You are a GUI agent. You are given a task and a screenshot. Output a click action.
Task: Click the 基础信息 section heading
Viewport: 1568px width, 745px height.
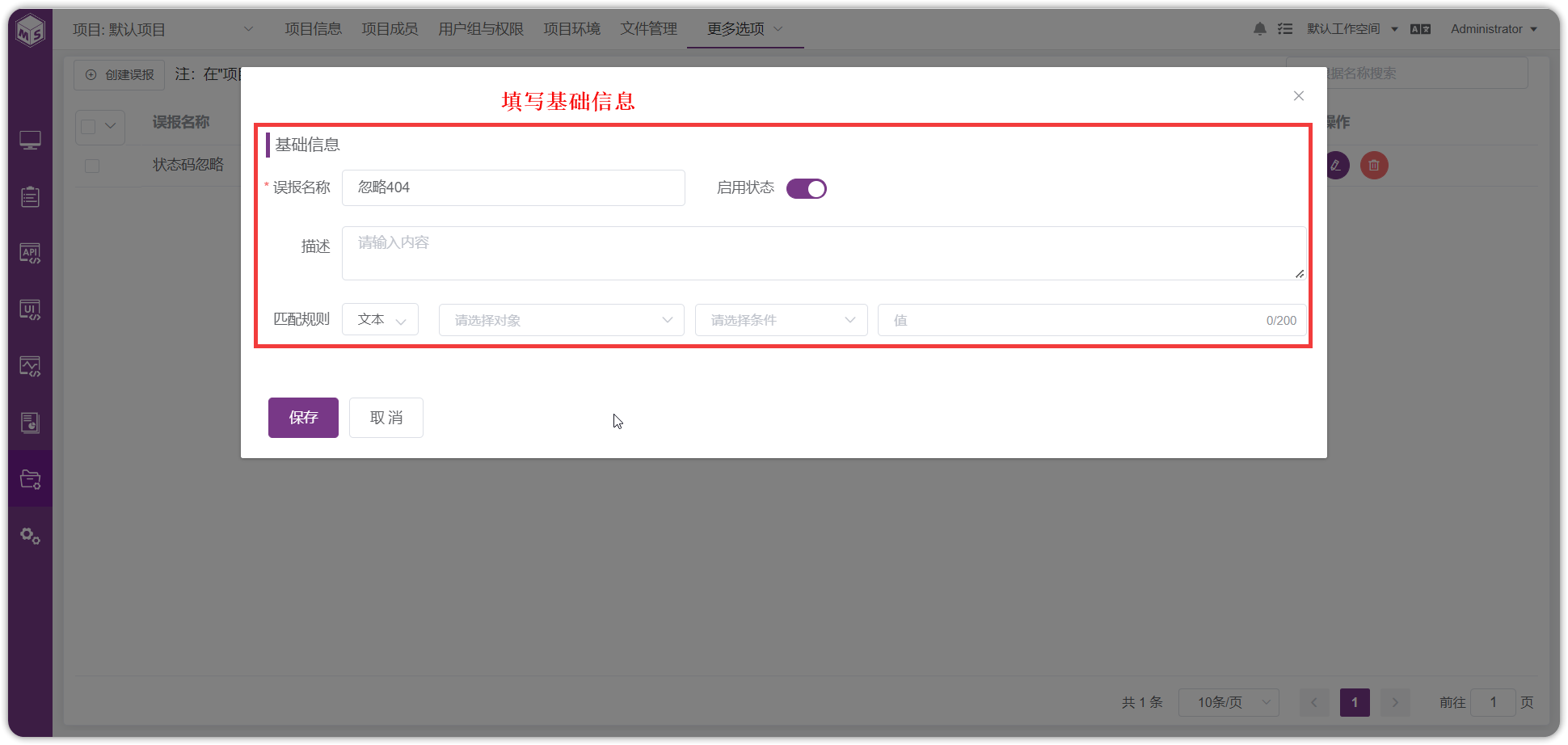point(307,145)
